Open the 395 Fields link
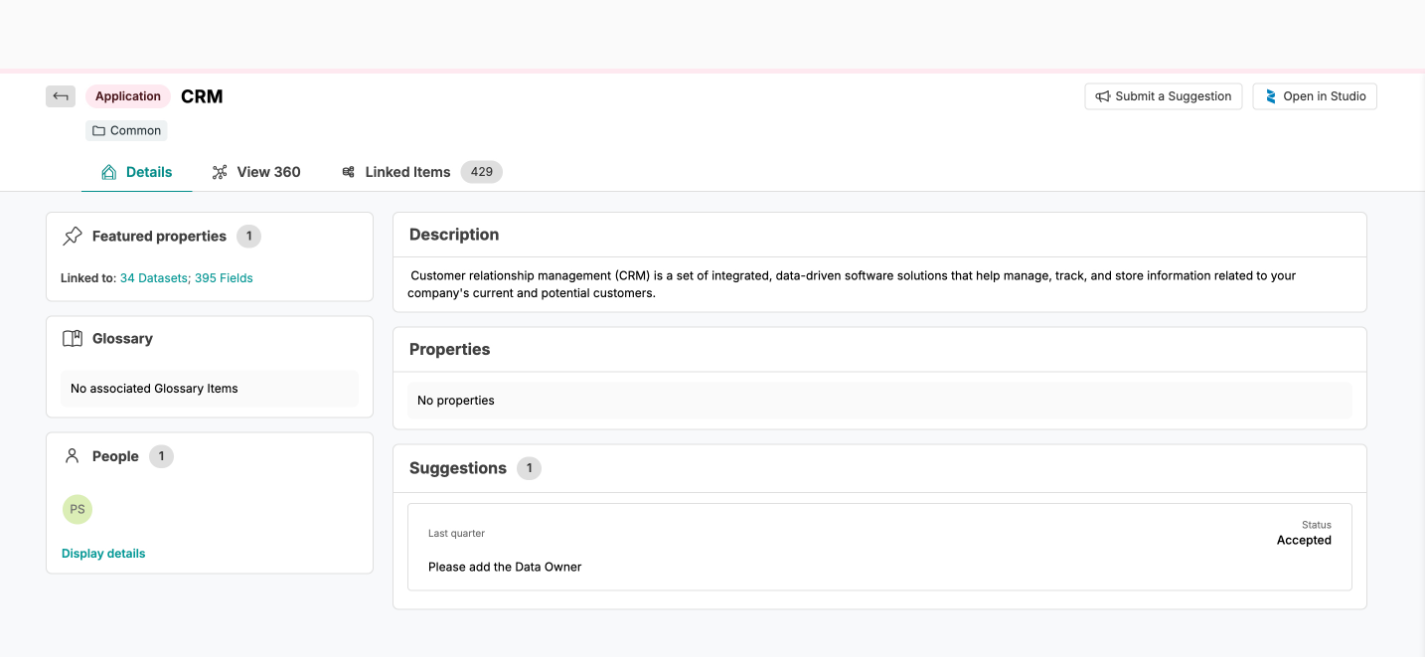The width and height of the screenshot is (1425, 657). [x=224, y=278]
